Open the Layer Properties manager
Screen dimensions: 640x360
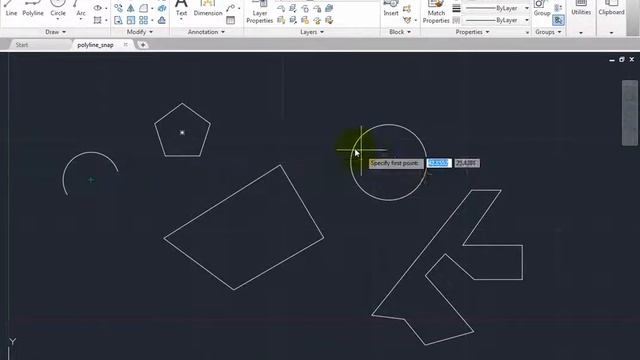click(260, 12)
